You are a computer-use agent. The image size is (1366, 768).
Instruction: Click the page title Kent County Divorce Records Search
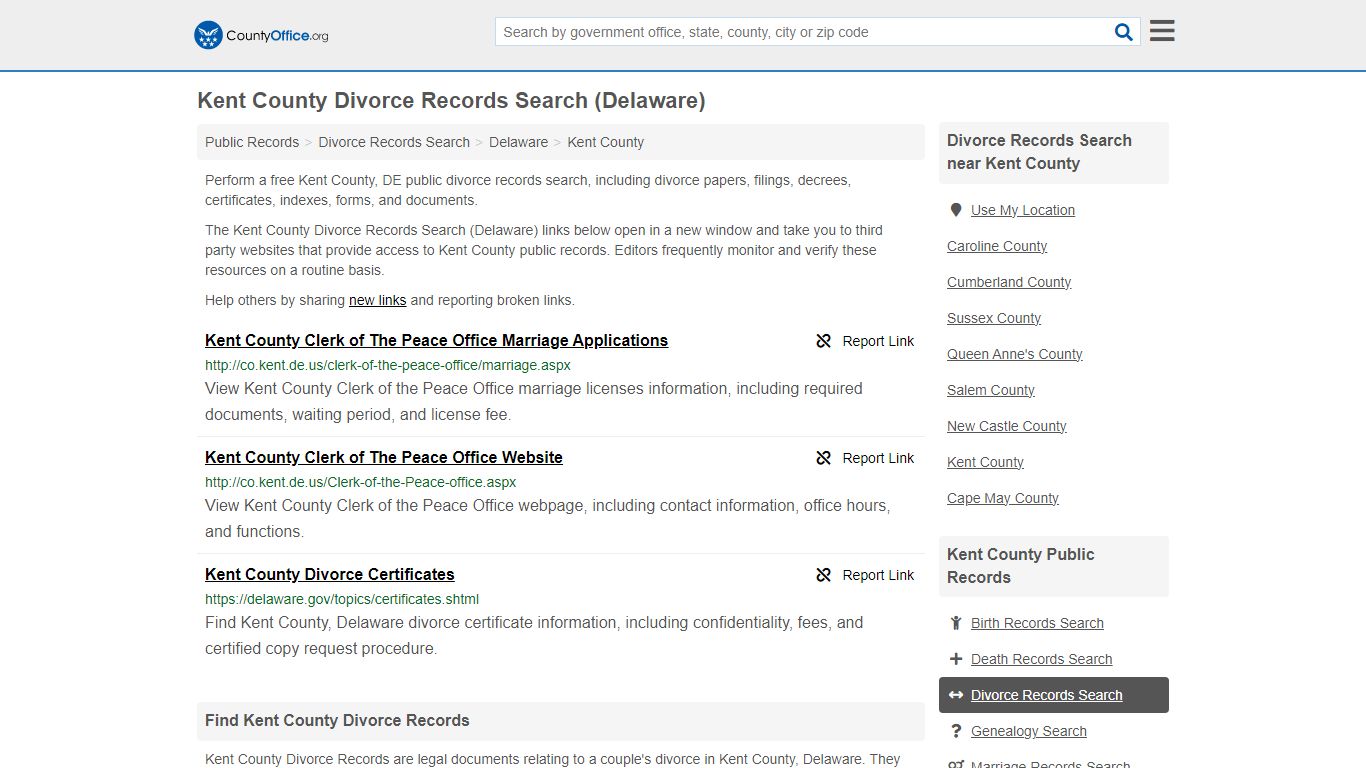[451, 100]
